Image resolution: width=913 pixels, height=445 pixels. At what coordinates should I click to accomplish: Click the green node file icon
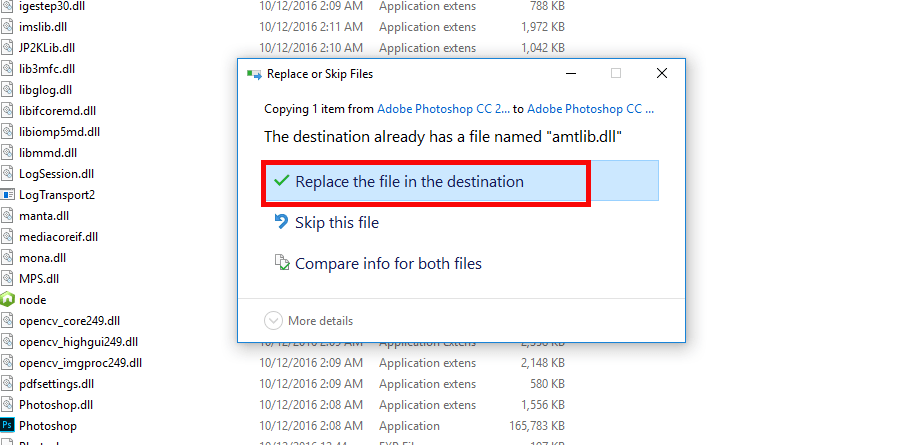[x=8, y=300]
